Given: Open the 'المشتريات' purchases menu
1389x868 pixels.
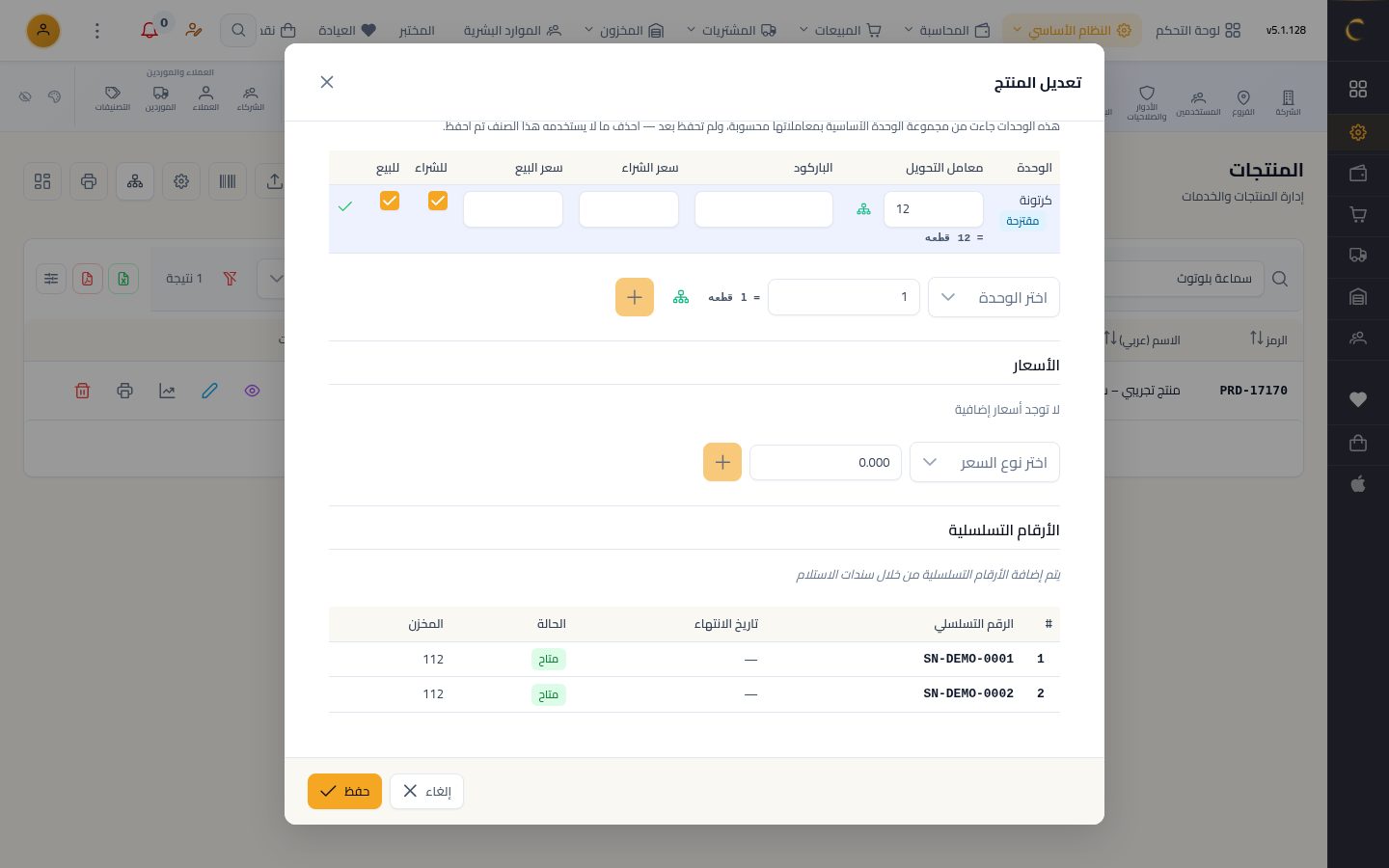Looking at the screenshot, I should pos(731,30).
